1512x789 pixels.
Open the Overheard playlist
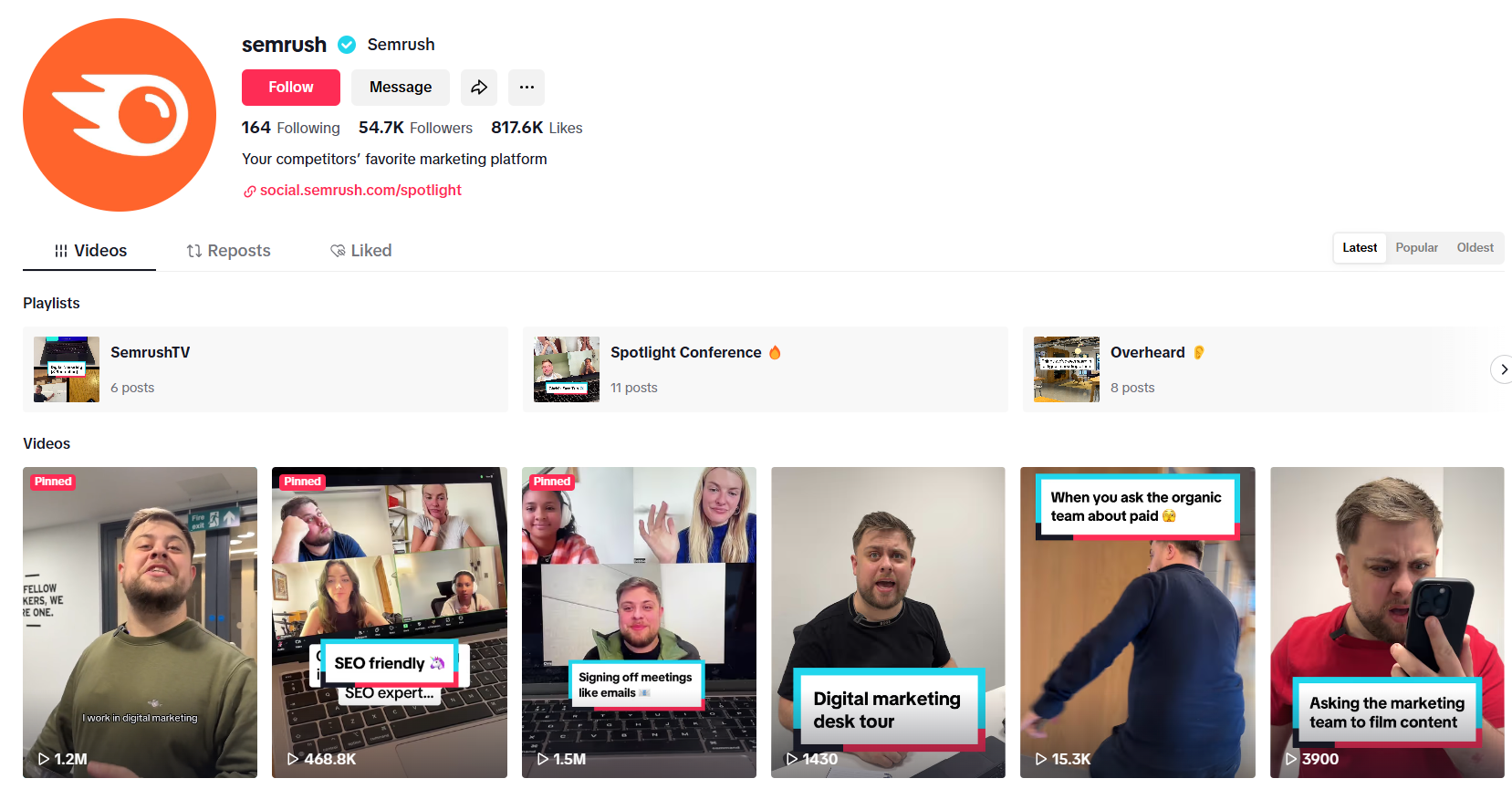point(1264,369)
